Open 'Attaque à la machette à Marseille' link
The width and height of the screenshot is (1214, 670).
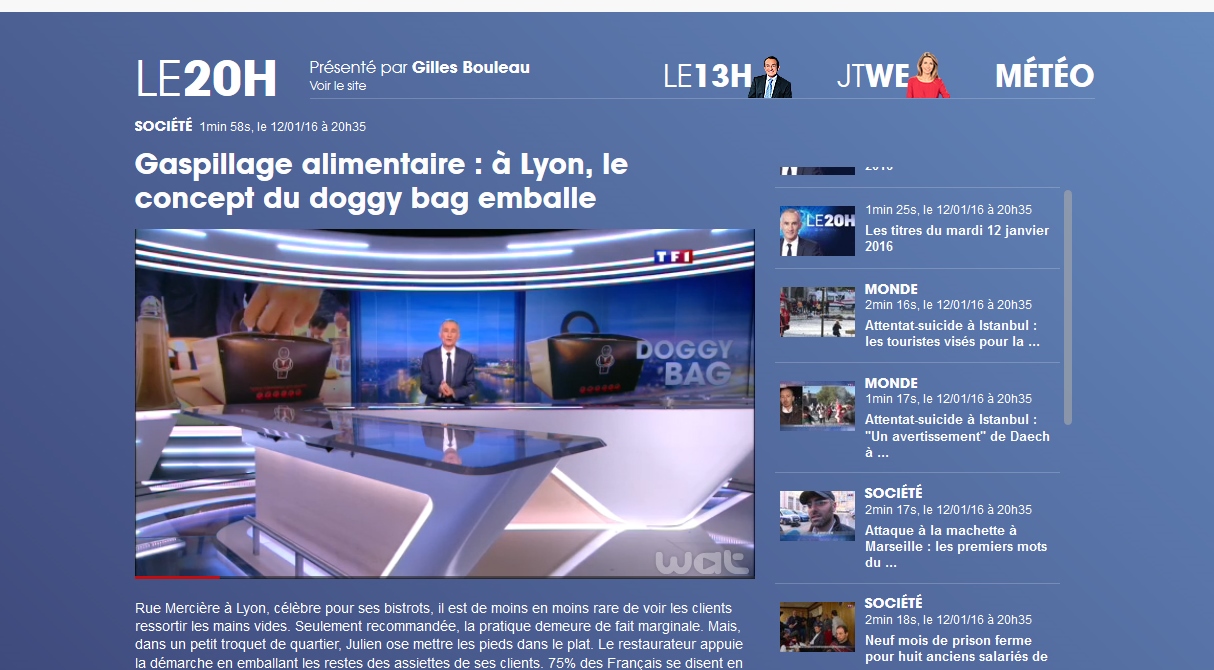pyautogui.click(x=955, y=546)
